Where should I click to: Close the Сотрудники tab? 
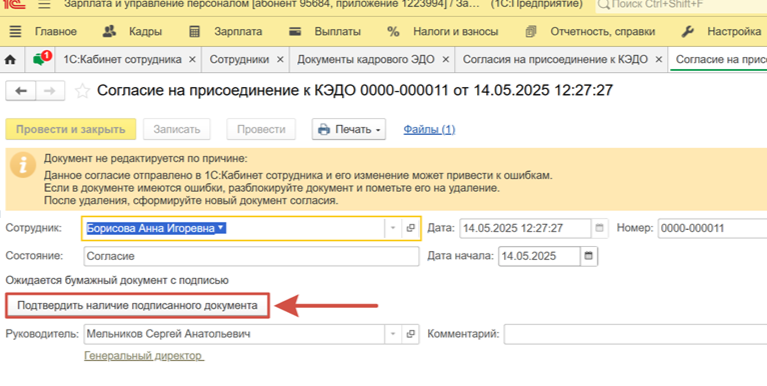[280, 60]
